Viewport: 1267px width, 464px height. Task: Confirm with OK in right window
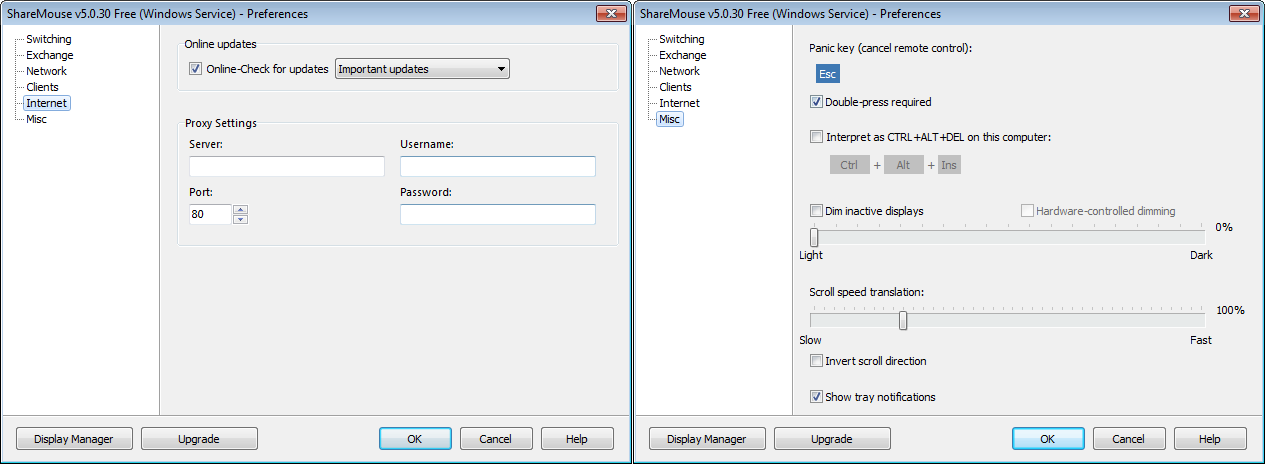pos(1048,439)
